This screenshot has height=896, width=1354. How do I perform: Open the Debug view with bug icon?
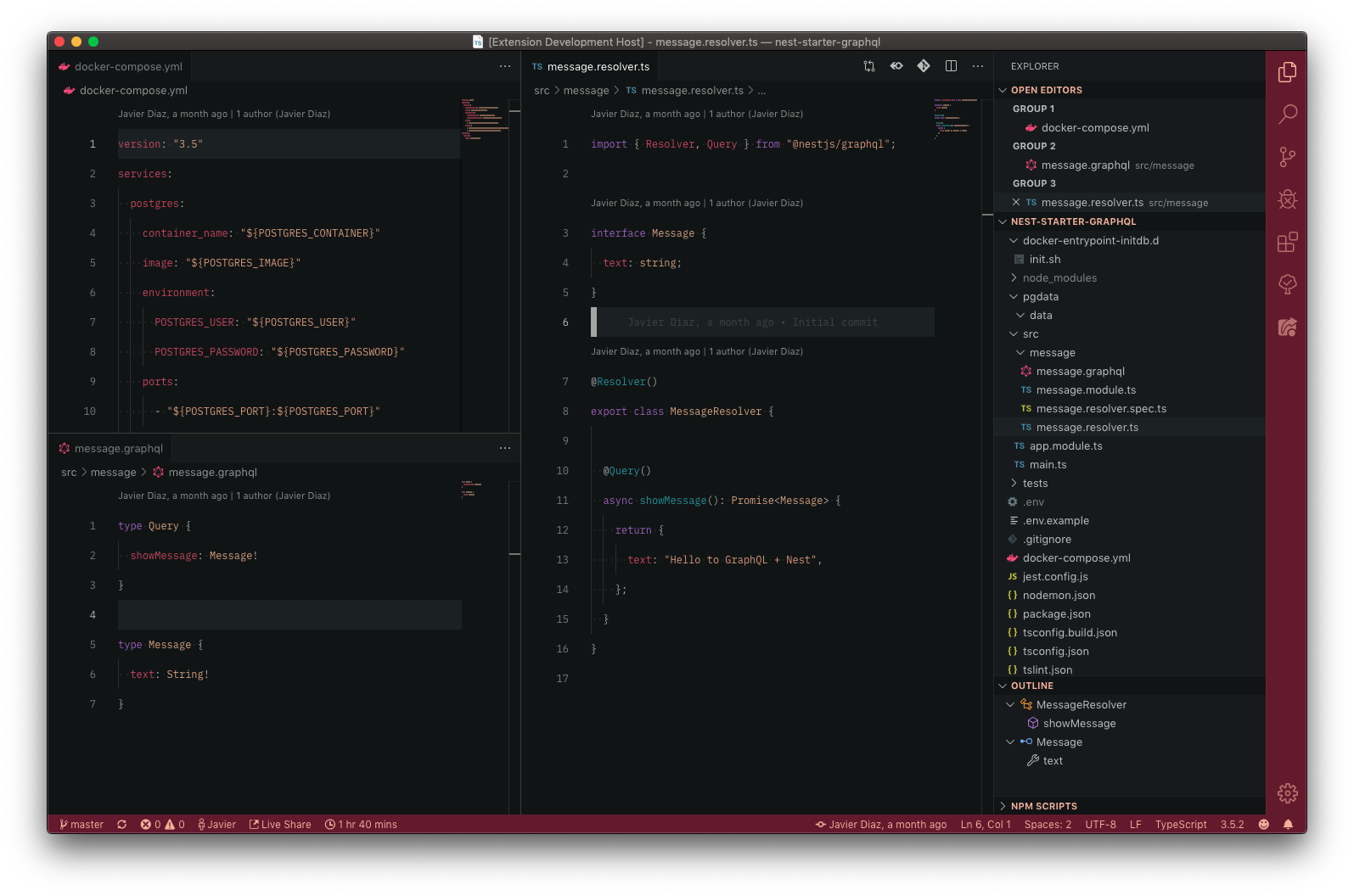pos(1287,199)
